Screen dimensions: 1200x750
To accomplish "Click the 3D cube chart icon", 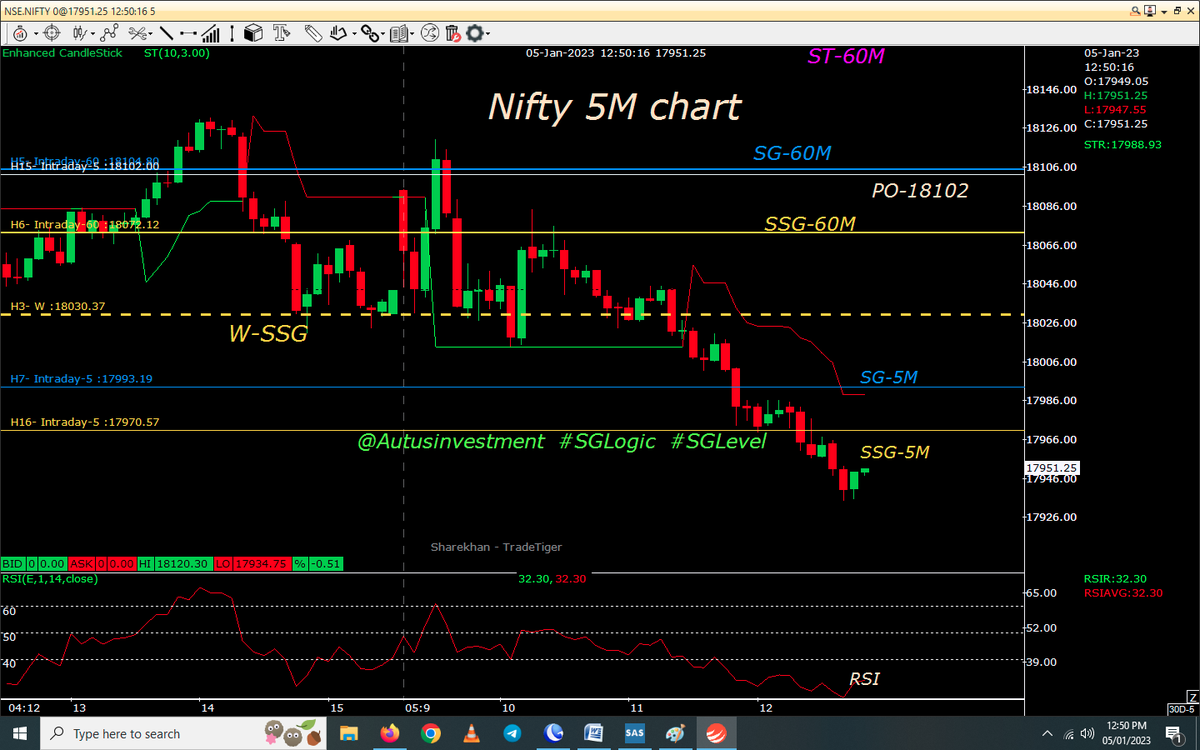I will click(254, 33).
